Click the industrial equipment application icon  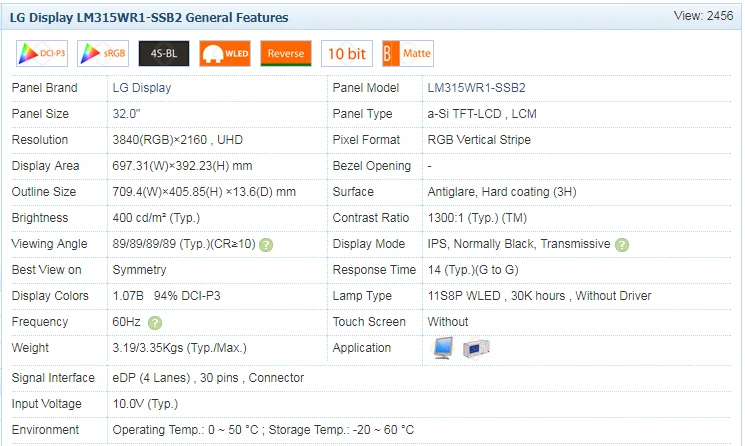coord(477,349)
